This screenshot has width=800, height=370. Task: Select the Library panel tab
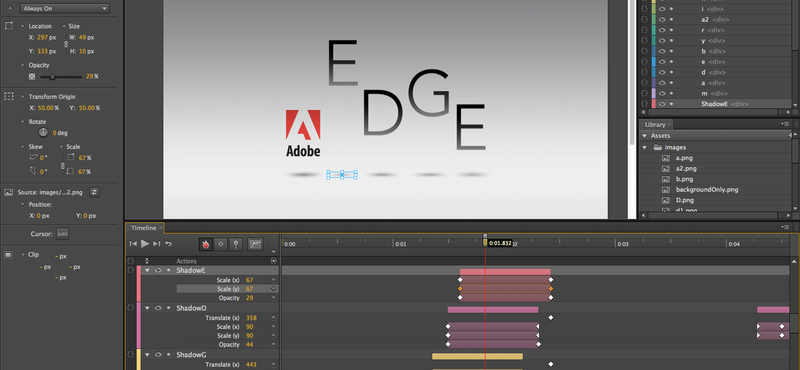tap(655, 125)
